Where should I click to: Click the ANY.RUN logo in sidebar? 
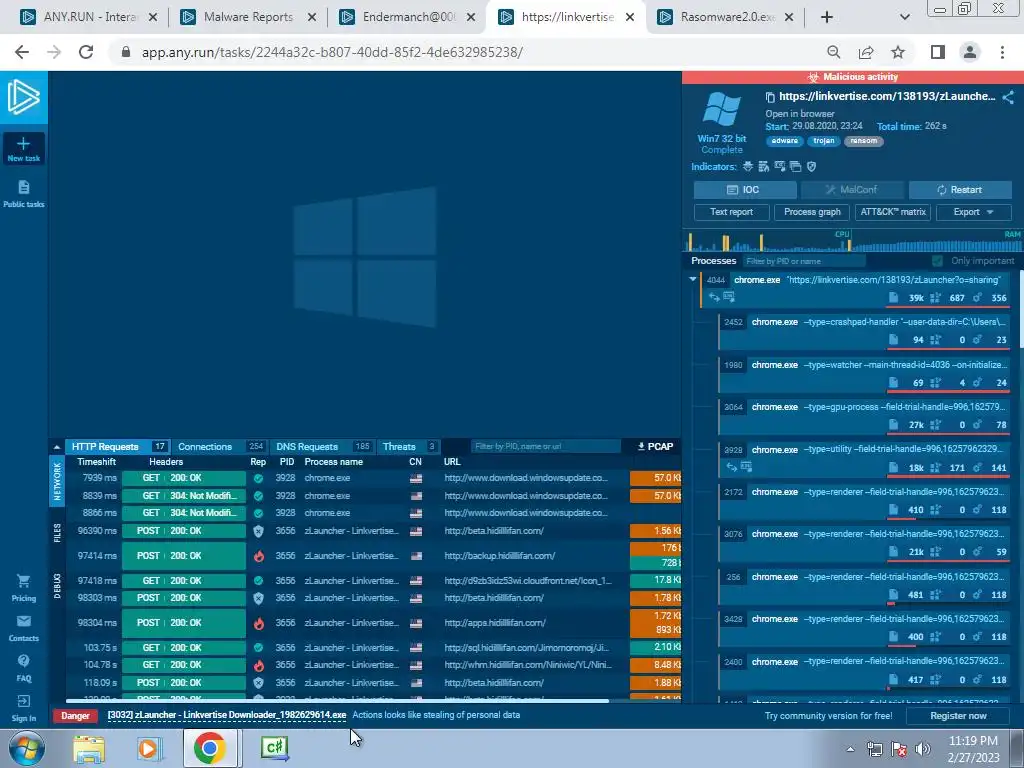(x=24, y=97)
